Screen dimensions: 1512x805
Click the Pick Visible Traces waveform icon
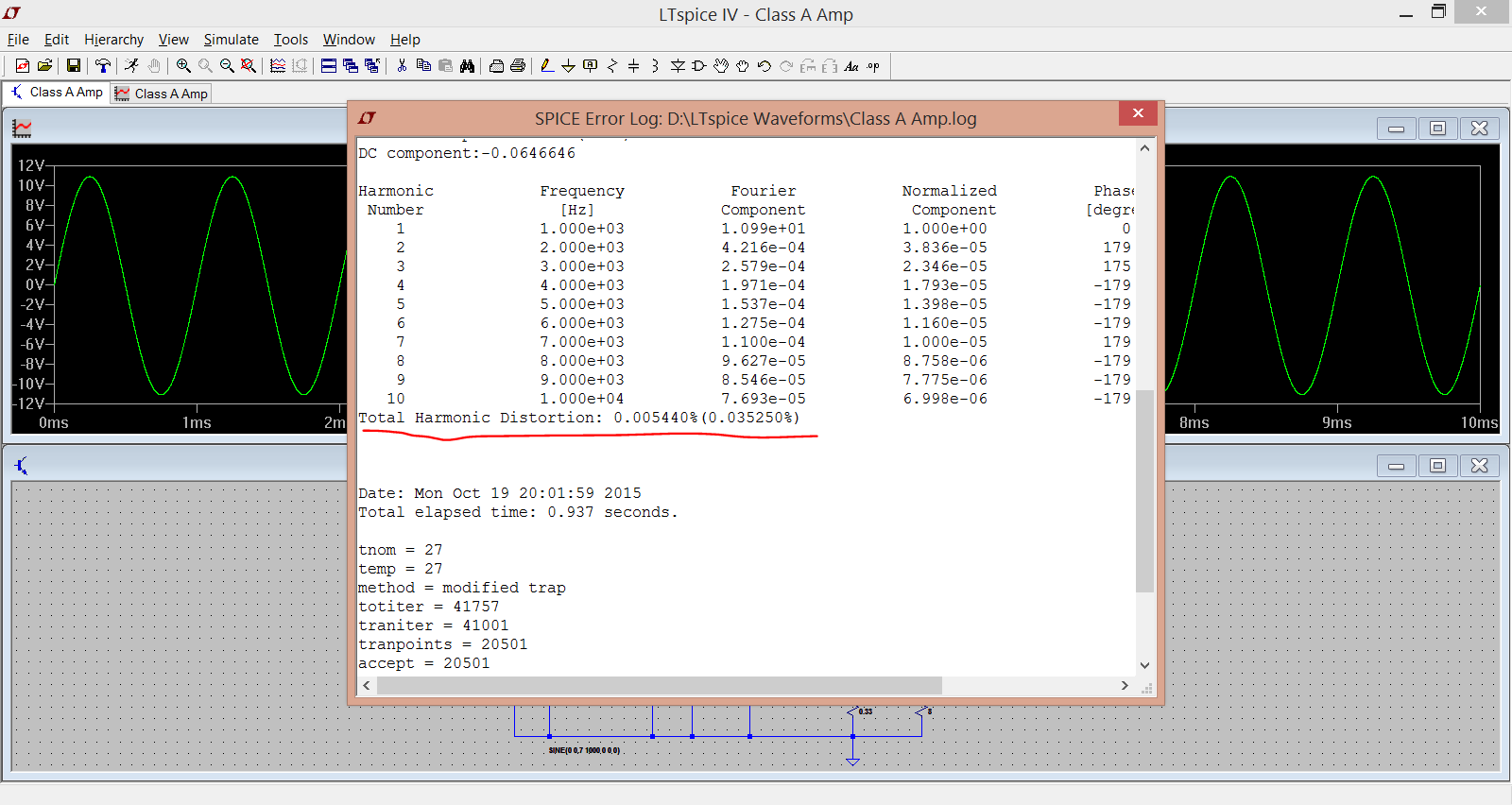(278, 65)
